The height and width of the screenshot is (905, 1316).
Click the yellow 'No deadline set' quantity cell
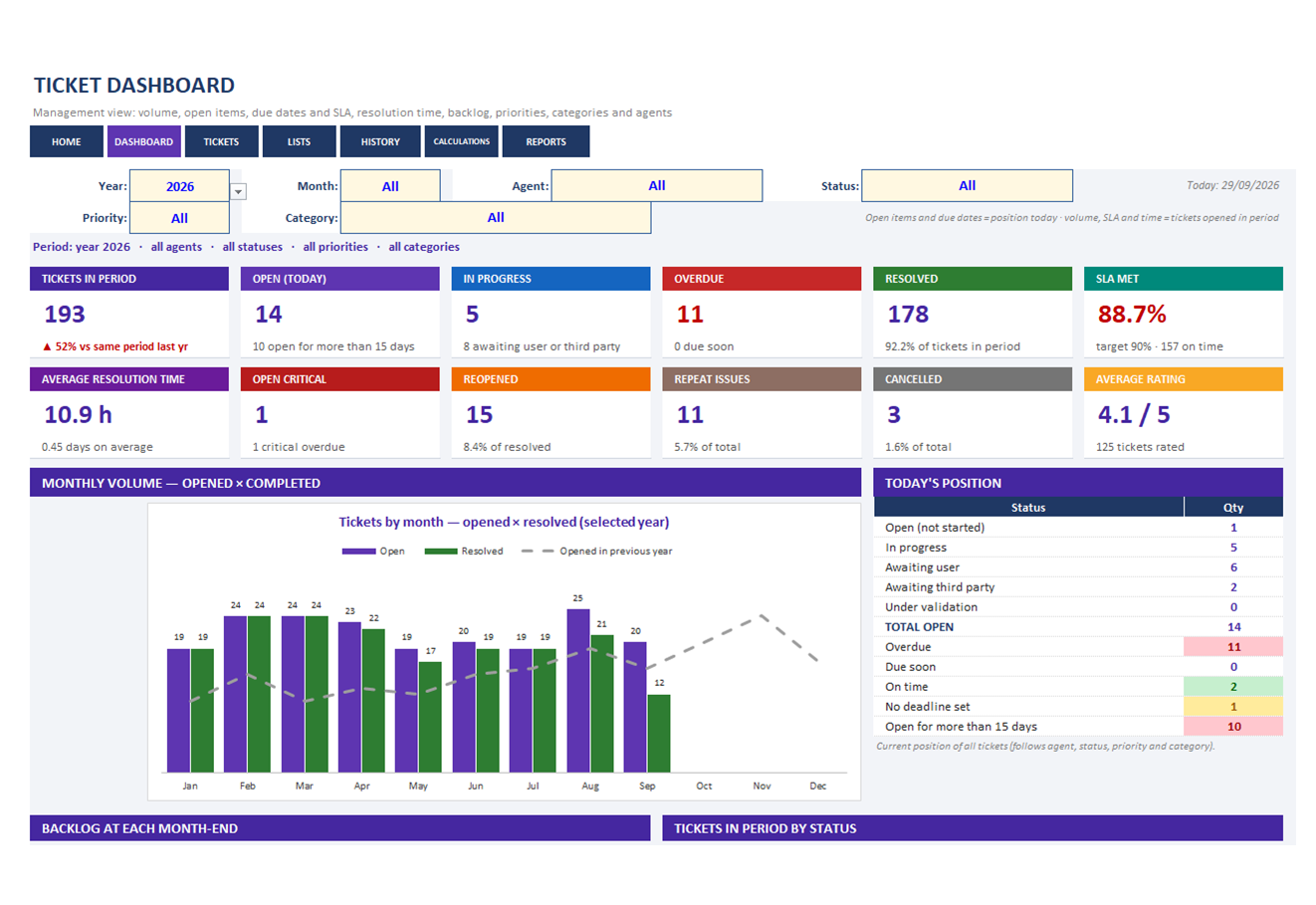1233,707
